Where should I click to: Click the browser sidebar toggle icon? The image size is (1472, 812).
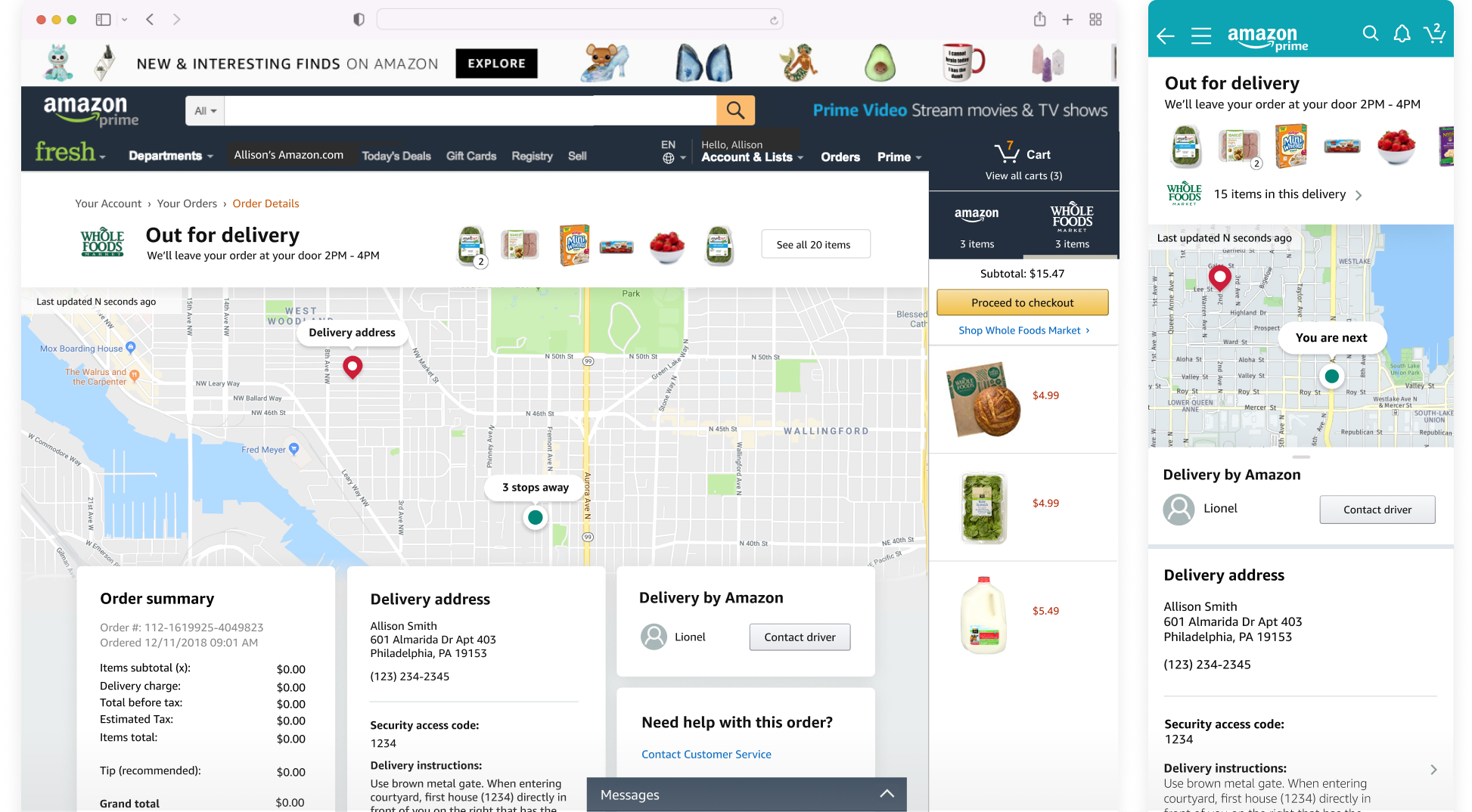click(103, 20)
